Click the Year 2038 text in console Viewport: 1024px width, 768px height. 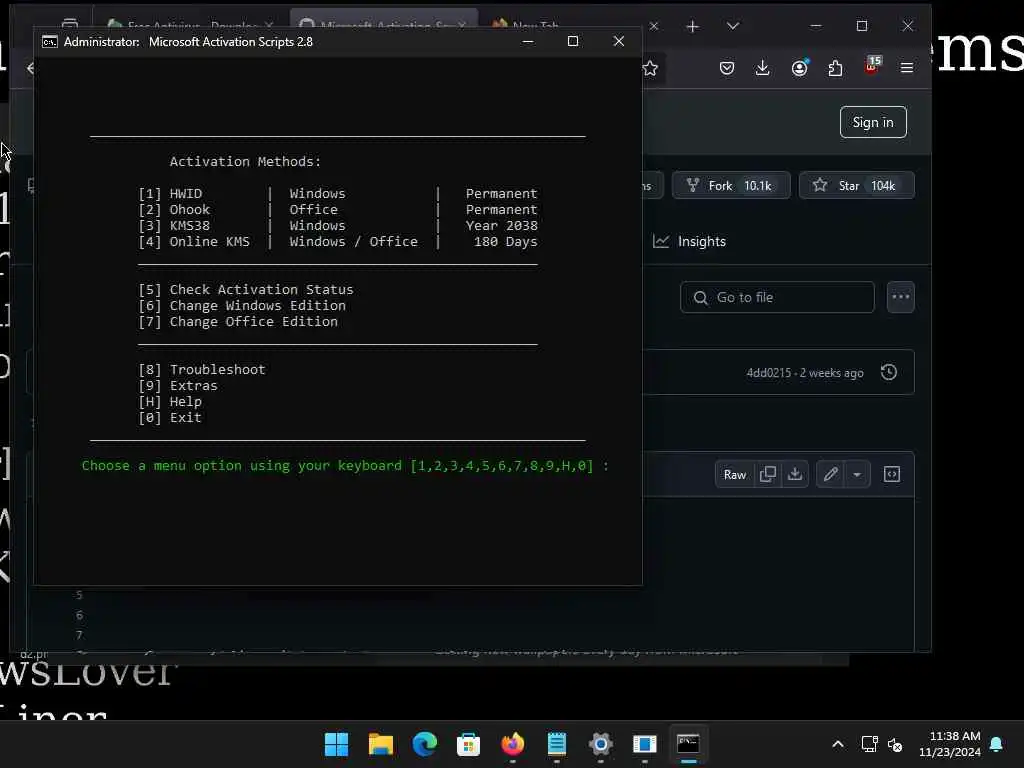click(x=502, y=226)
